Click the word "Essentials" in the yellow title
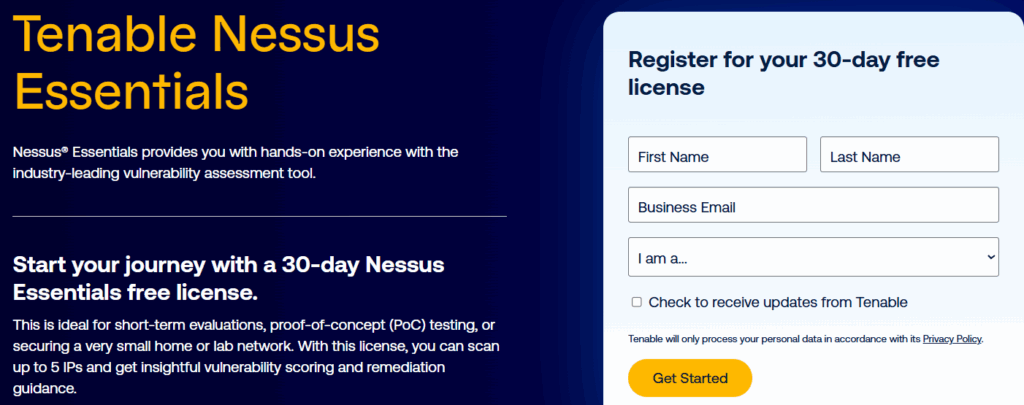 (131, 91)
